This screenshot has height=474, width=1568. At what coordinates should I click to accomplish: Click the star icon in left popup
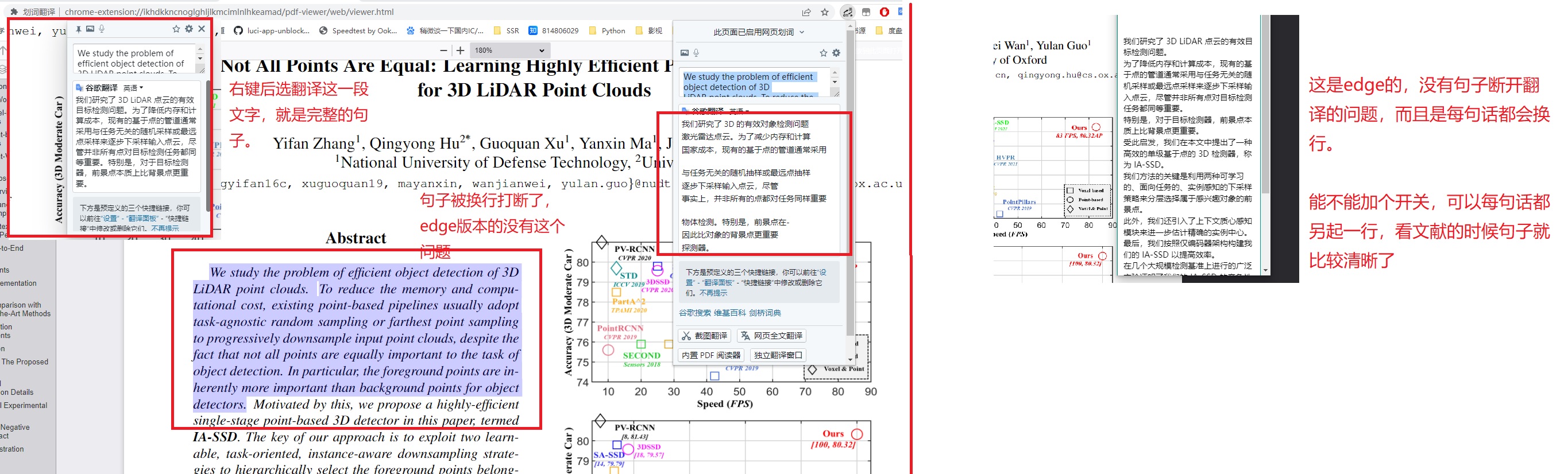(176, 29)
